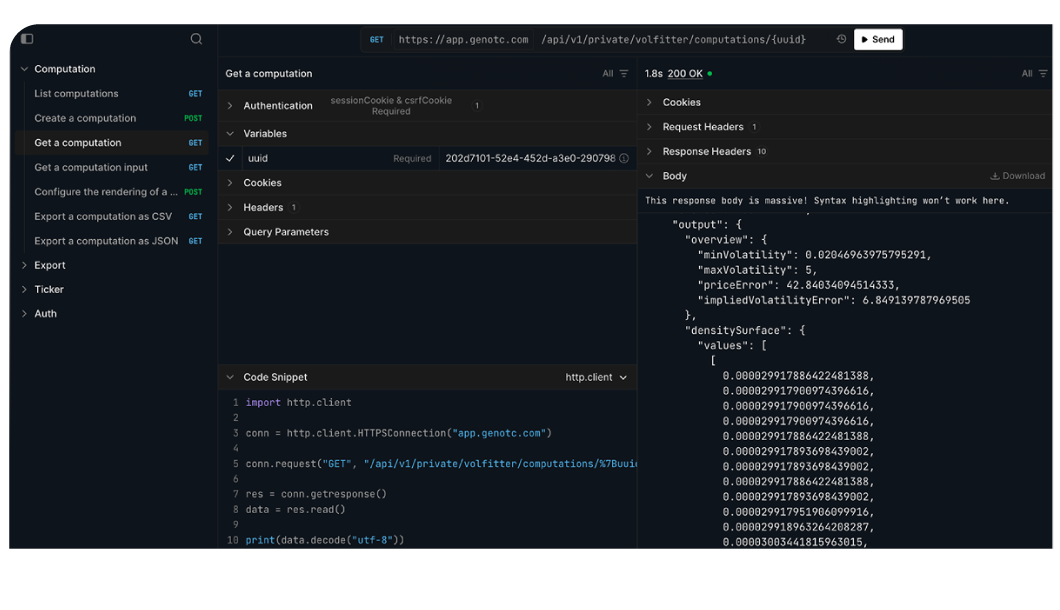Screen dimensions: 1060x610
Task: Open Create a computation request
Action: point(112,118)
